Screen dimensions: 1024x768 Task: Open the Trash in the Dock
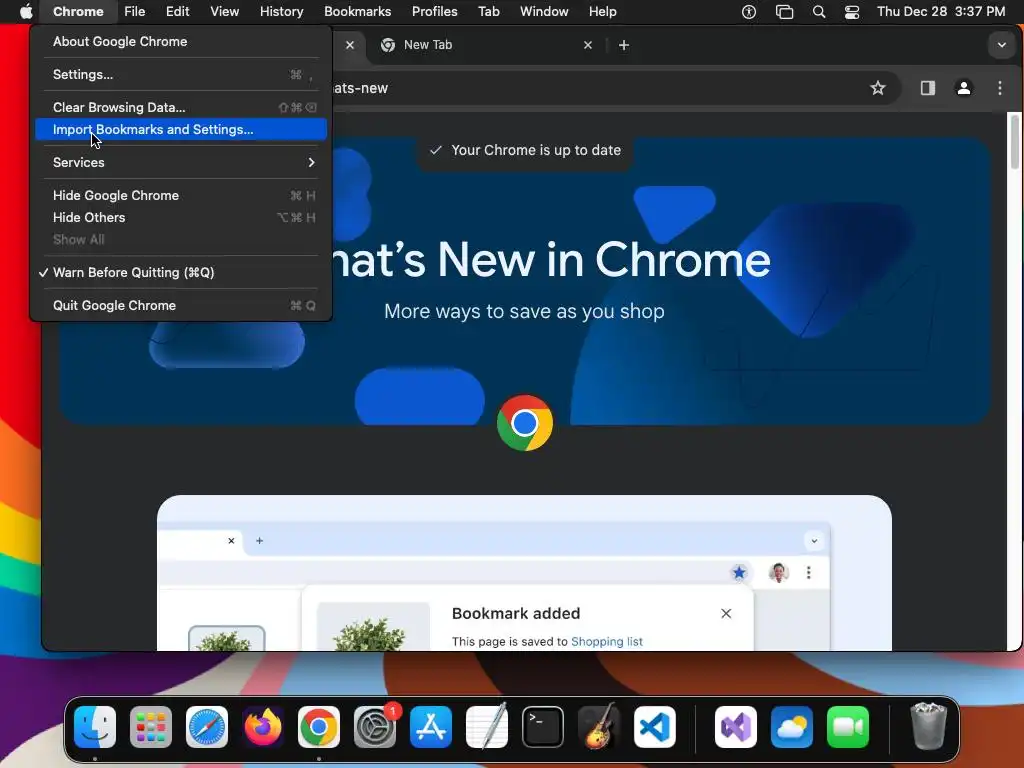coord(928,727)
